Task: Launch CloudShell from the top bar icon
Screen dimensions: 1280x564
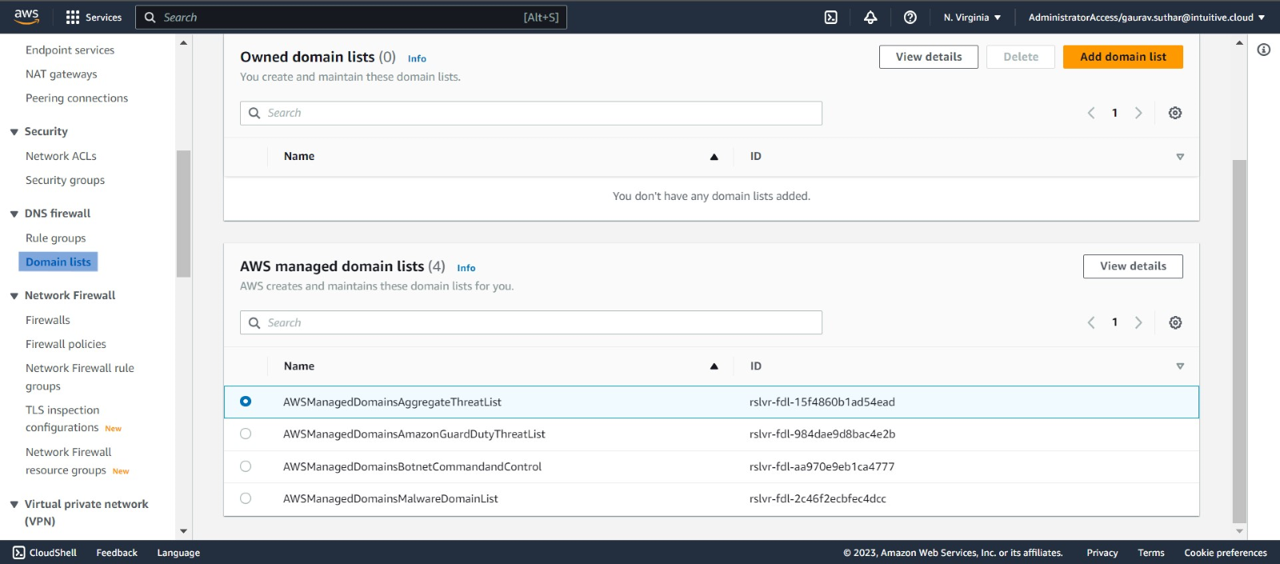Action: (830, 17)
